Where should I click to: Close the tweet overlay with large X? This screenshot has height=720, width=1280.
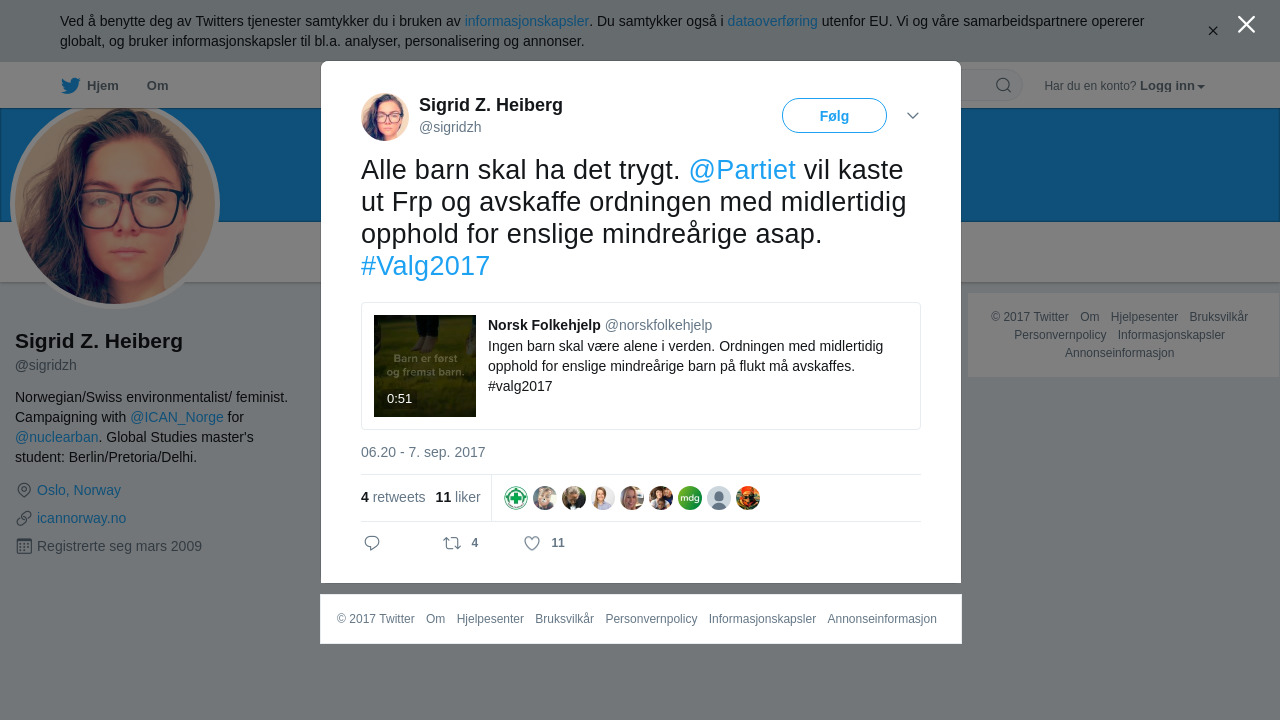(1246, 24)
